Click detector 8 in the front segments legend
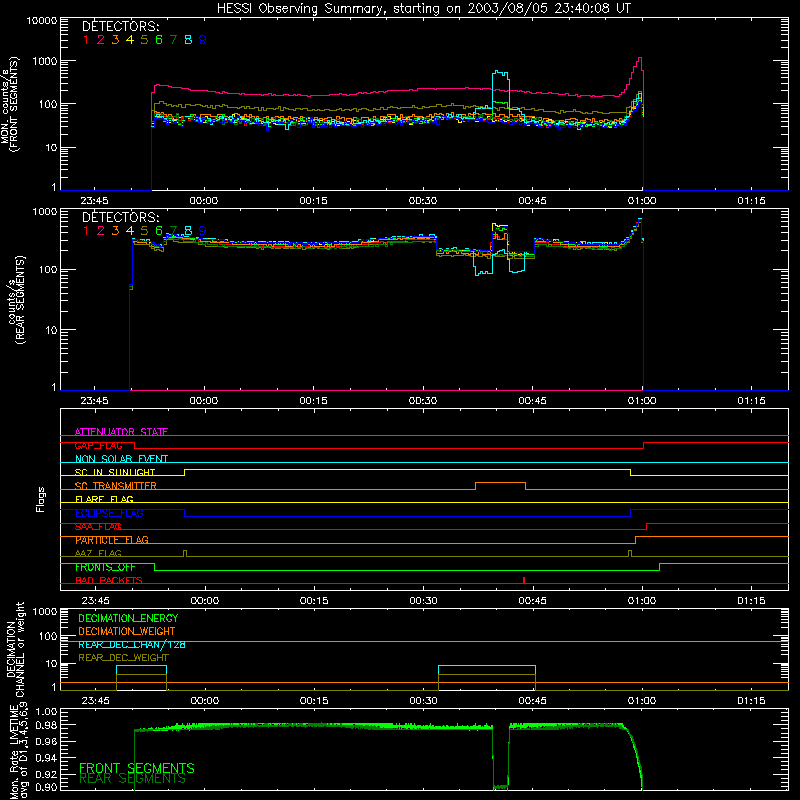The height and width of the screenshot is (800, 800). (188, 40)
